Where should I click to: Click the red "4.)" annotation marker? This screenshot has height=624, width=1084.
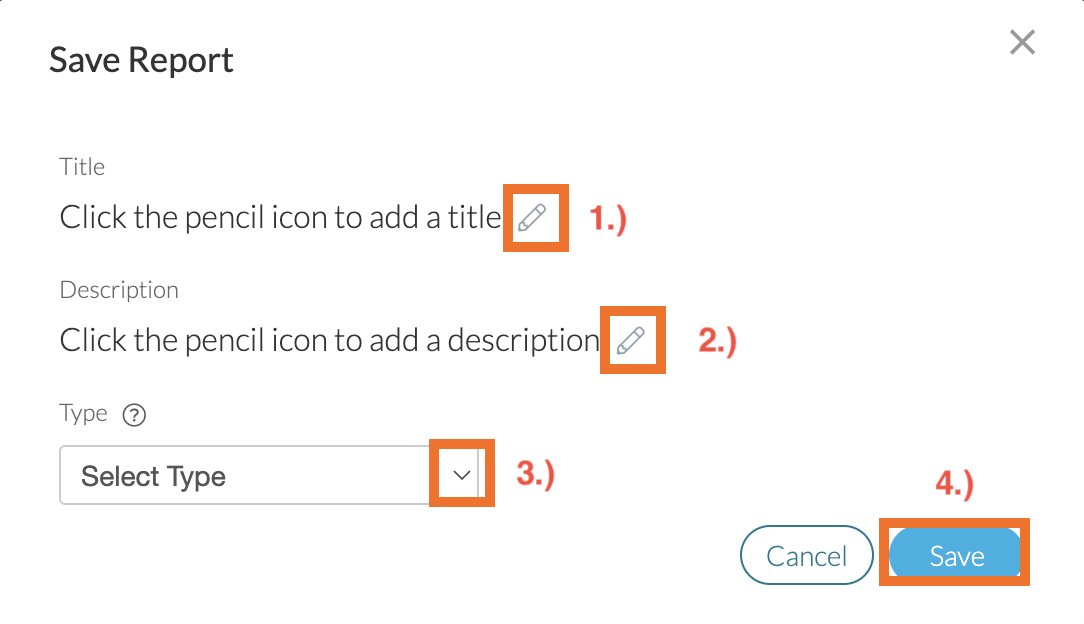tap(954, 485)
